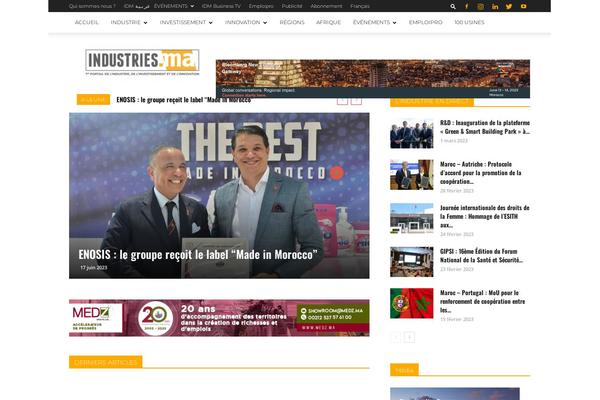Open Portugal and Morocco flags thumbnail
600x400 pixels.
click(412, 303)
